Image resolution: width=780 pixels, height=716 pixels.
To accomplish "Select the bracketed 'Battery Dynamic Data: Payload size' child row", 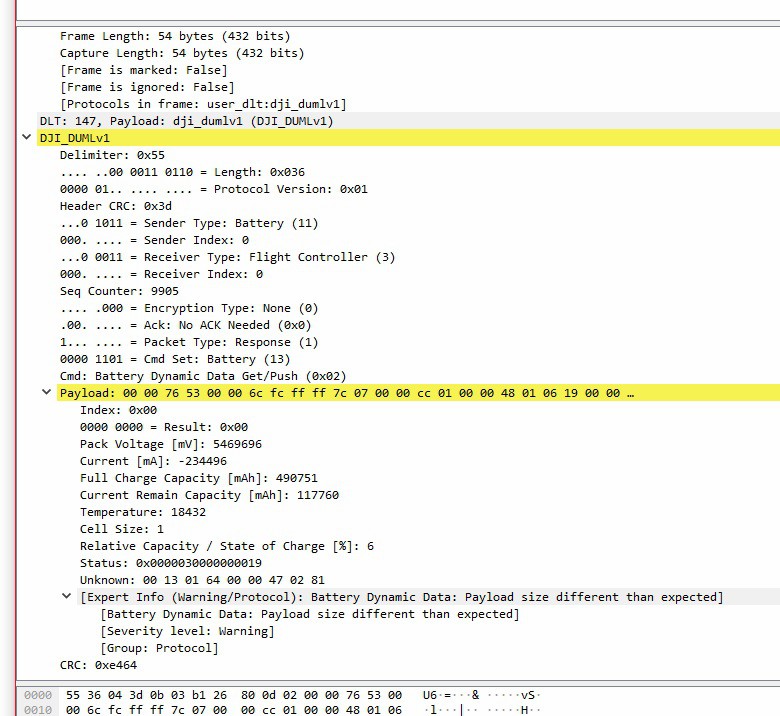I will 309,614.
